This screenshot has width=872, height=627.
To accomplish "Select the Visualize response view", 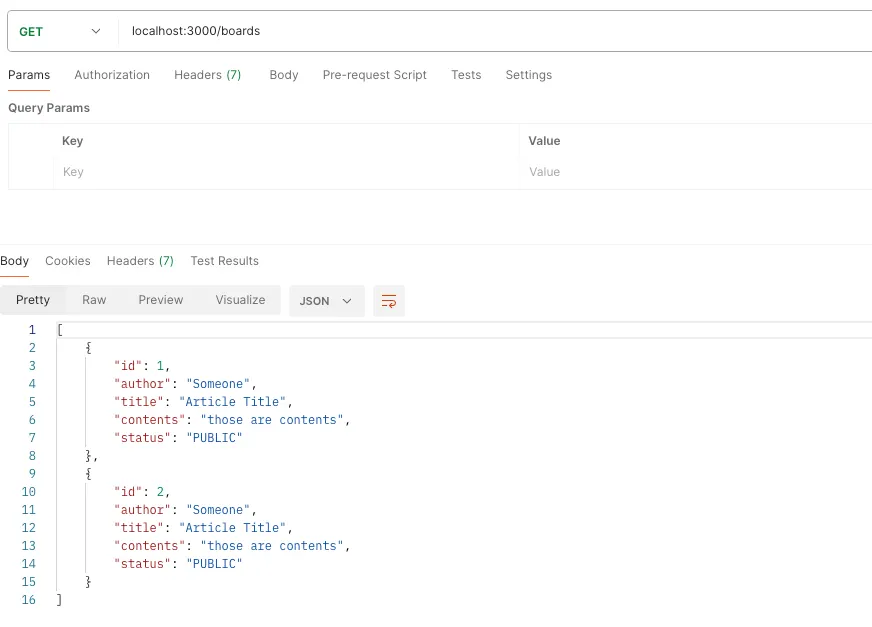I will pos(240,300).
